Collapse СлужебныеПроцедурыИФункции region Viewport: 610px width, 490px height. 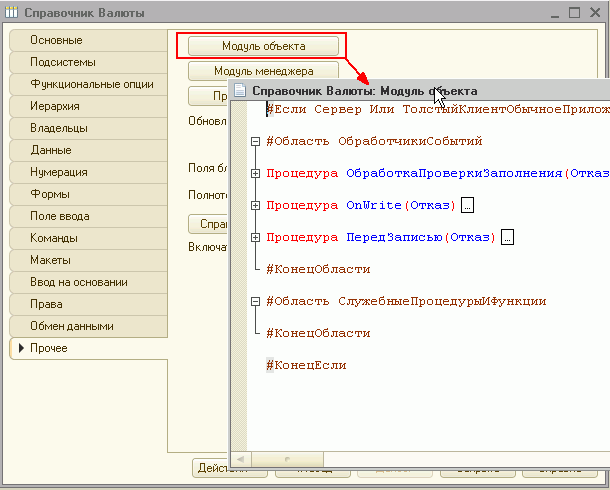[x=255, y=301]
